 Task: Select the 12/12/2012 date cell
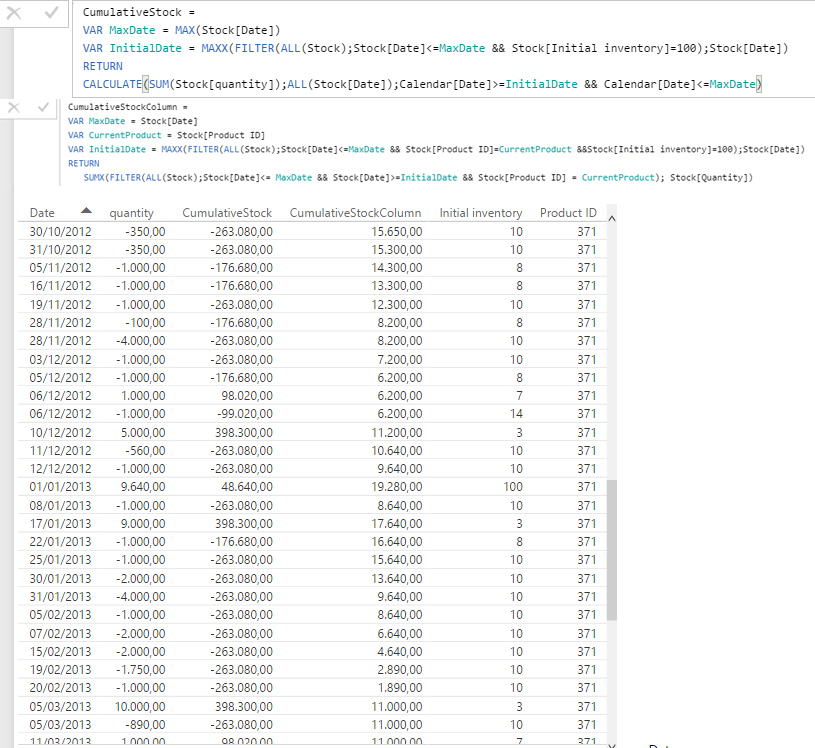[60, 469]
